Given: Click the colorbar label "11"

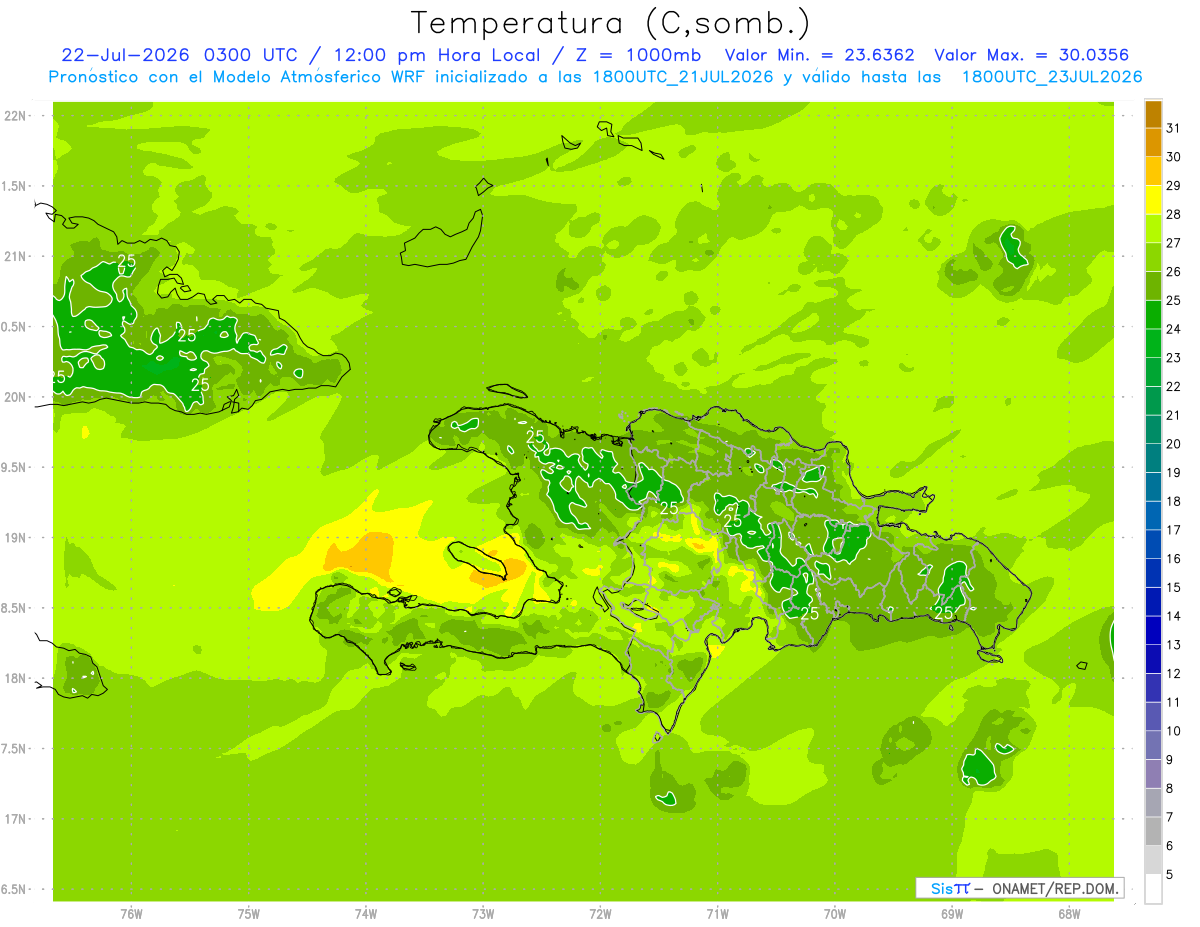Looking at the screenshot, I should pos(1173,702).
